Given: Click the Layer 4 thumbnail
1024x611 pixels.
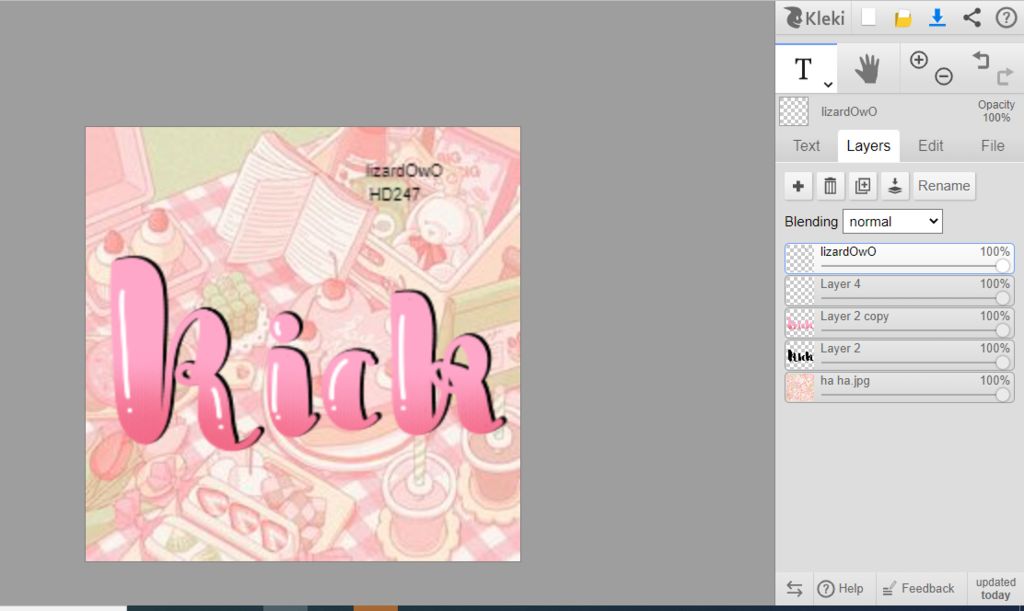Looking at the screenshot, I should click(800, 290).
